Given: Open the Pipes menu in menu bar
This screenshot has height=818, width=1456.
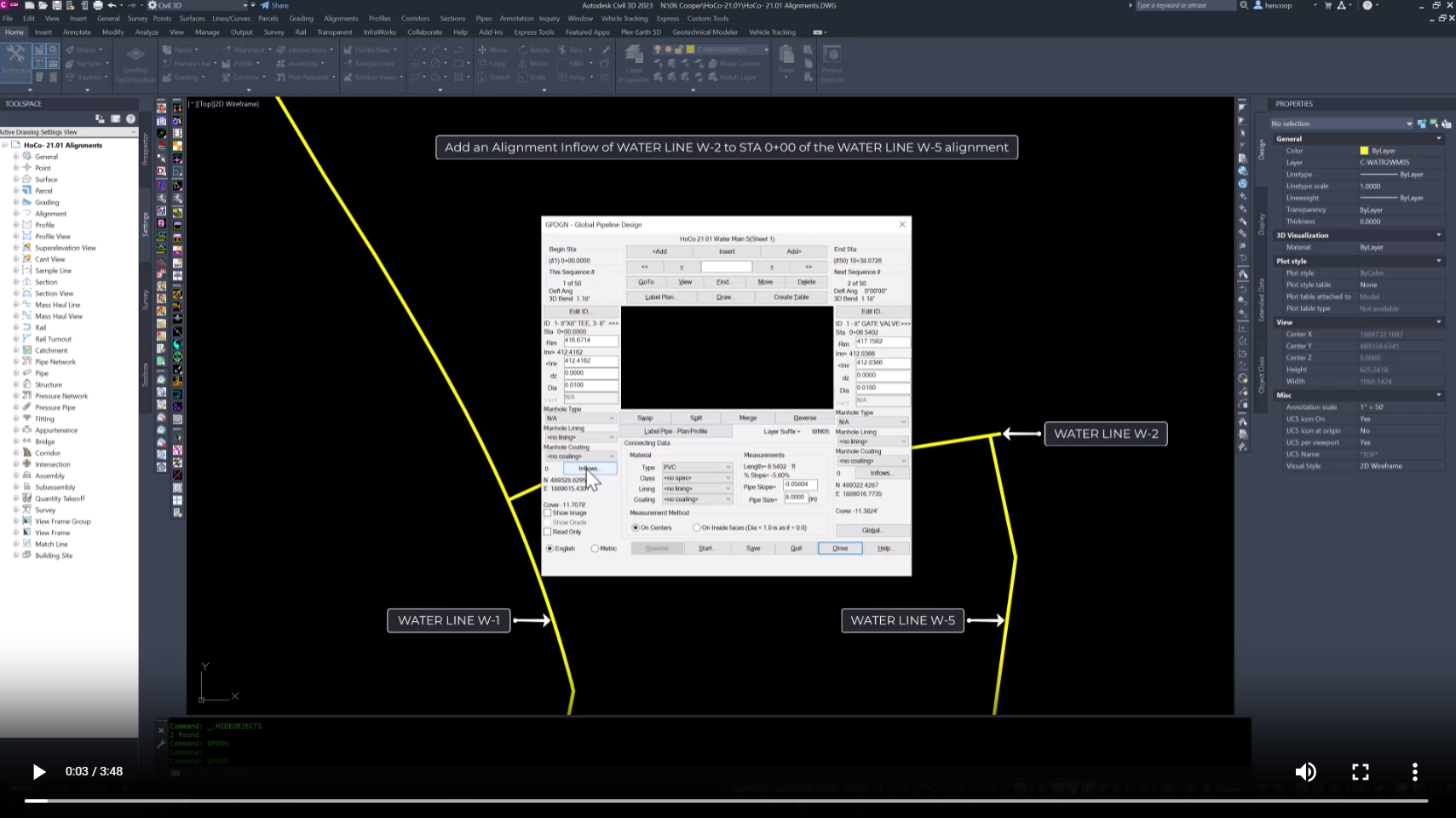Looking at the screenshot, I should pos(484,18).
